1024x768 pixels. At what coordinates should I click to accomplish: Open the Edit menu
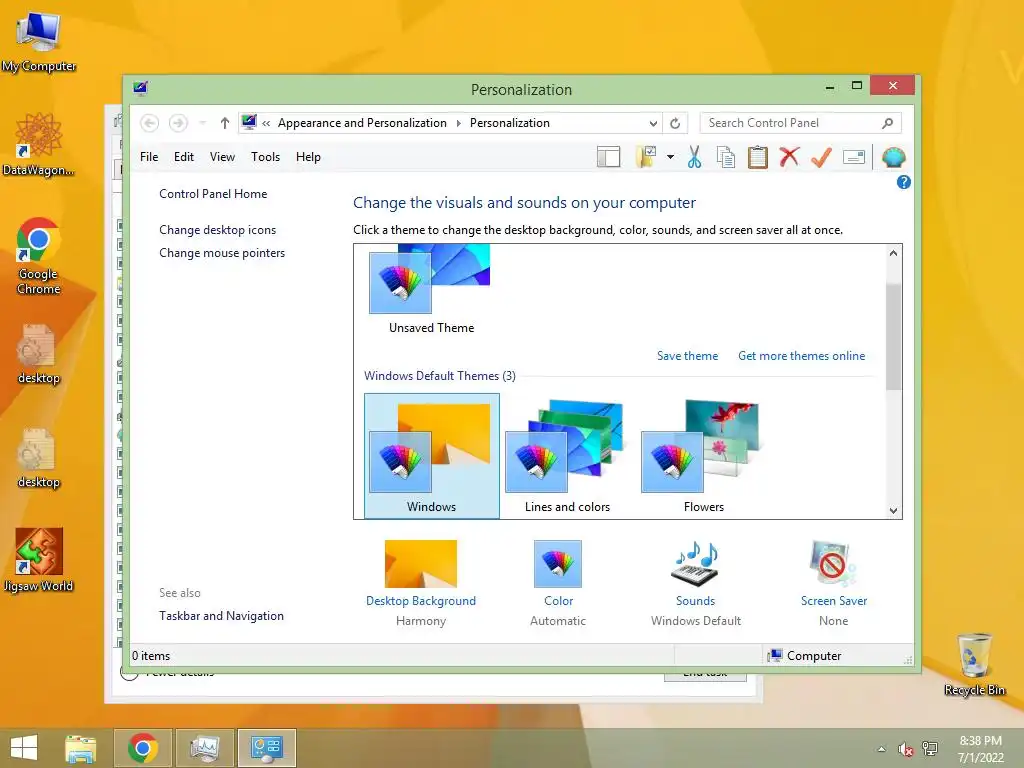(184, 157)
